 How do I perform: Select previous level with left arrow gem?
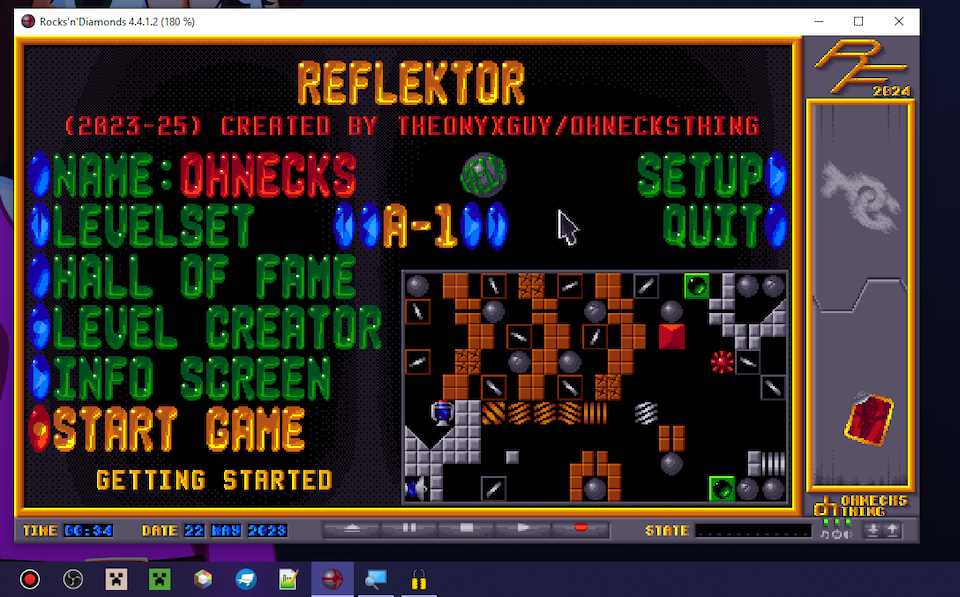click(371, 226)
